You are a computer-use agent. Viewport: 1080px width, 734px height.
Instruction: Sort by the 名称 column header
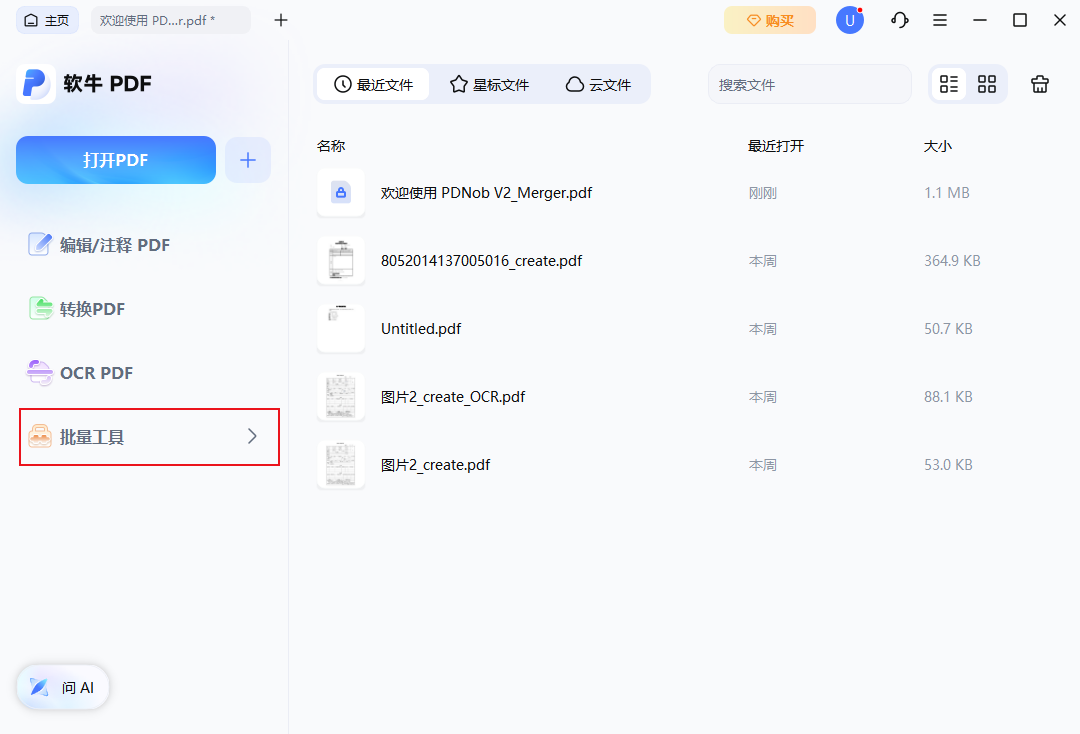pyautogui.click(x=331, y=146)
